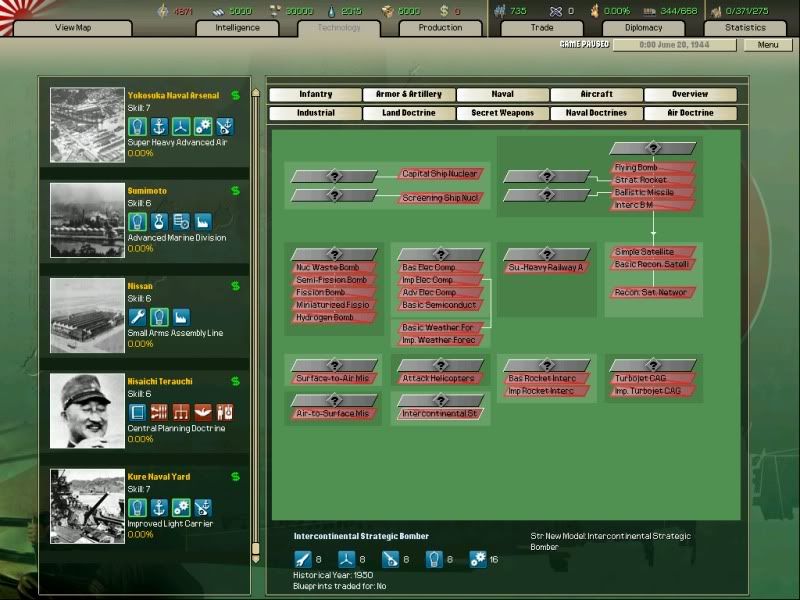800x600 pixels.
Task: Click the dollar icon next to Hisaichi Terauchi
Action: click(x=235, y=382)
